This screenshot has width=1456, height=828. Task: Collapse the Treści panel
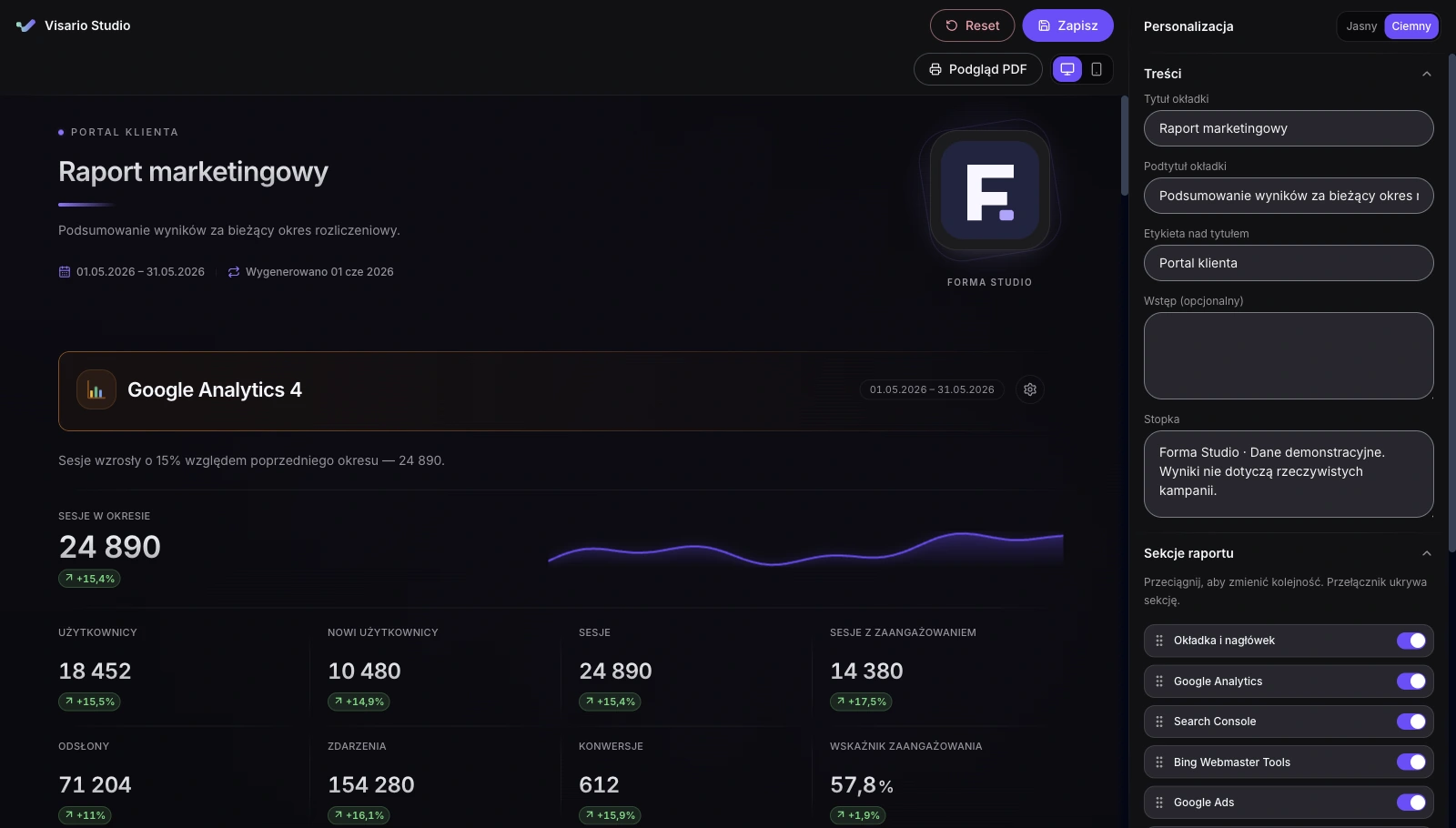(1427, 74)
